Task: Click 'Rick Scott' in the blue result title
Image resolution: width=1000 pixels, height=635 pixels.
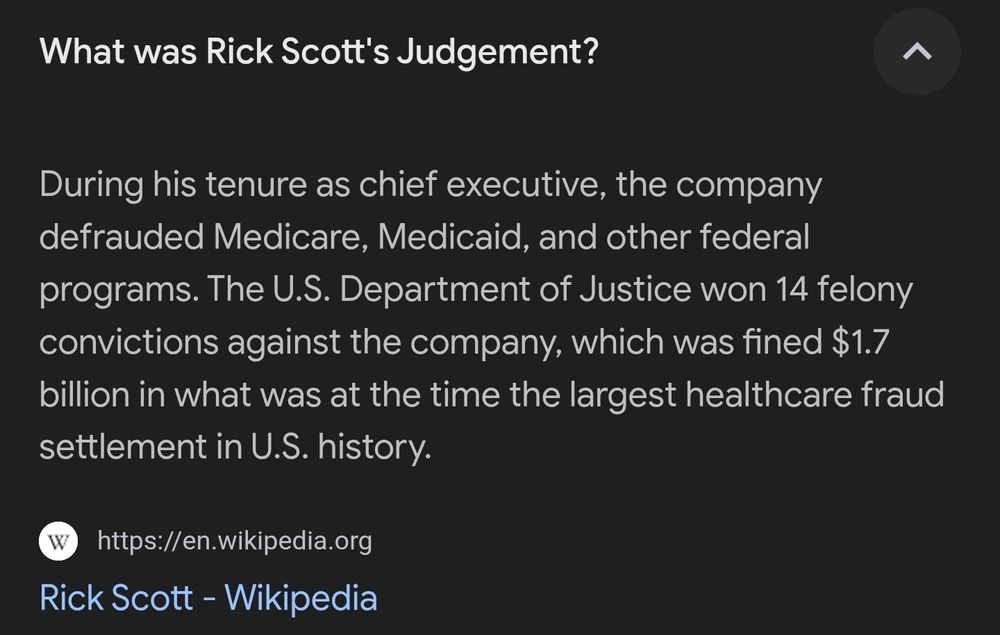Action: 116,597
